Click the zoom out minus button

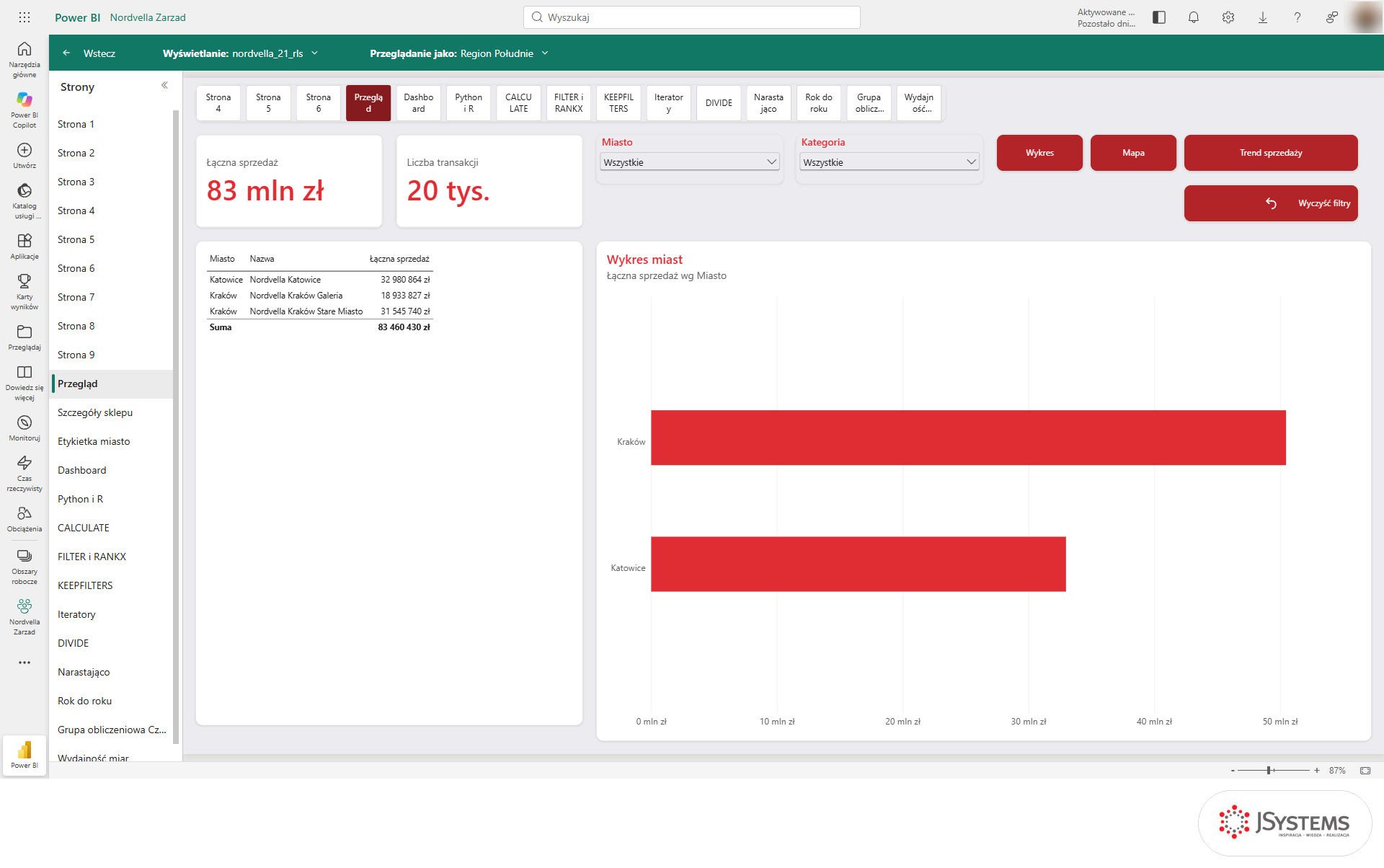pos(1233,771)
